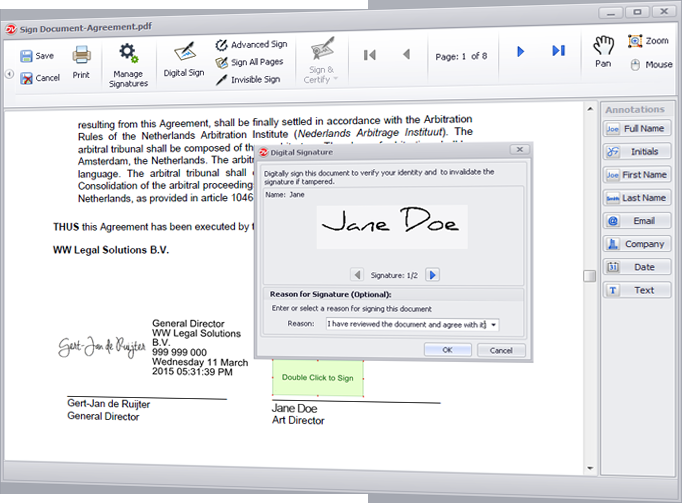Viewport: 682px width, 503px height.
Task: Click the green Double Click to Sign field
Action: click(x=318, y=378)
